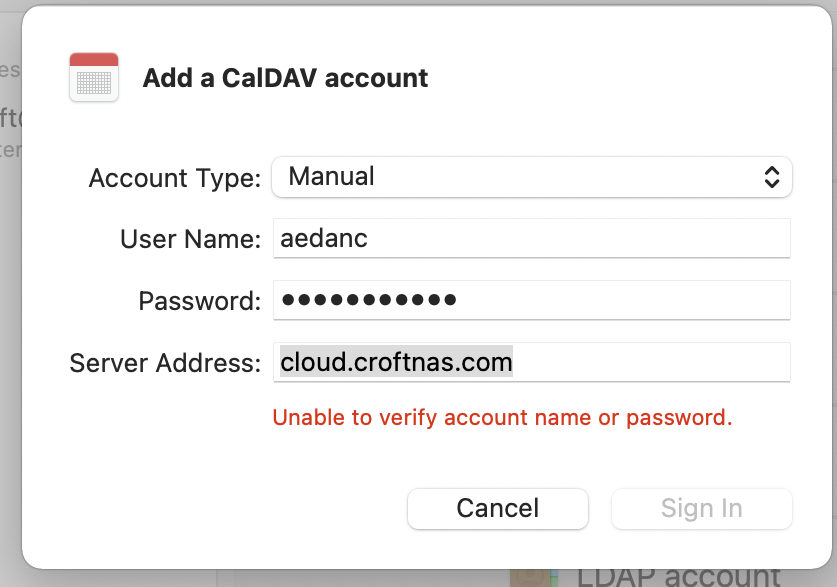The width and height of the screenshot is (837, 587).
Task: Click the Account Type label
Action: pyautogui.click(x=174, y=178)
